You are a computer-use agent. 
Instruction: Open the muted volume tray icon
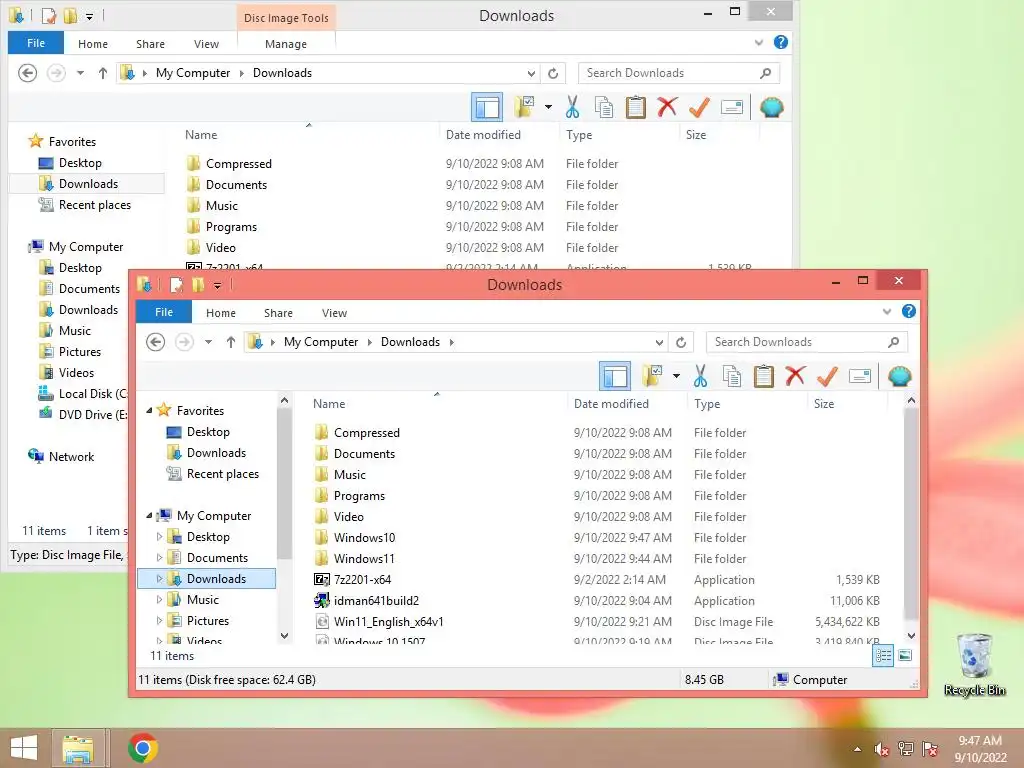click(x=882, y=749)
